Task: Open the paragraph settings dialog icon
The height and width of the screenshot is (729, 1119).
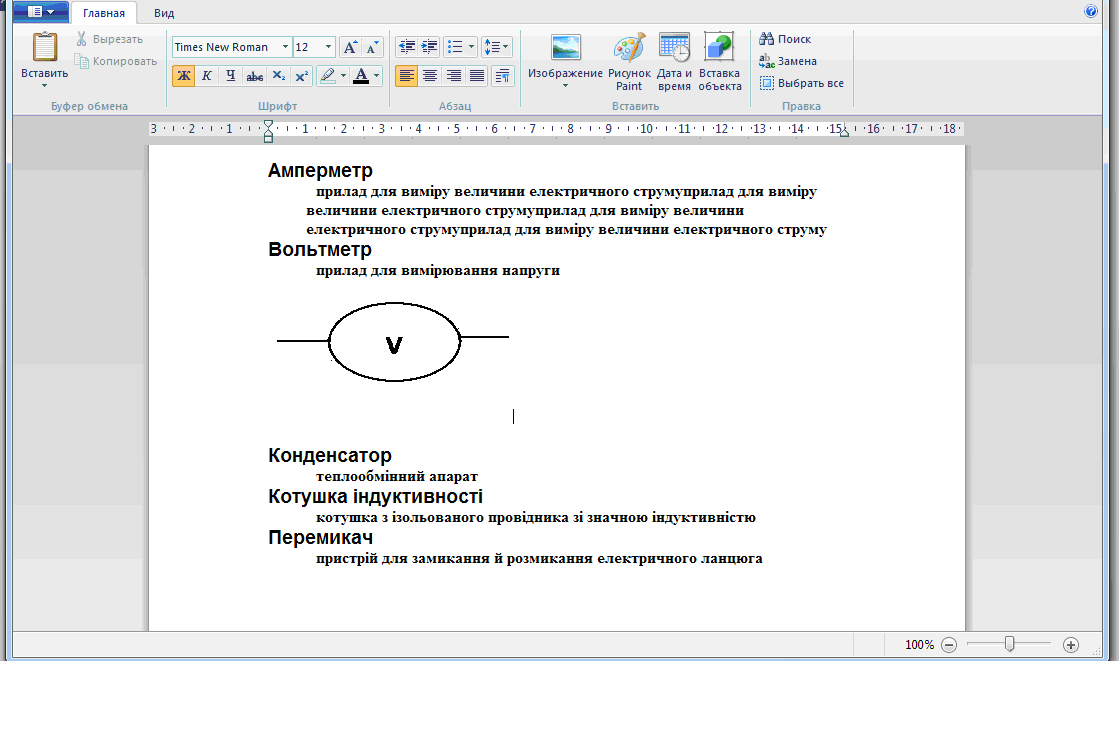Action: pyautogui.click(x=502, y=76)
